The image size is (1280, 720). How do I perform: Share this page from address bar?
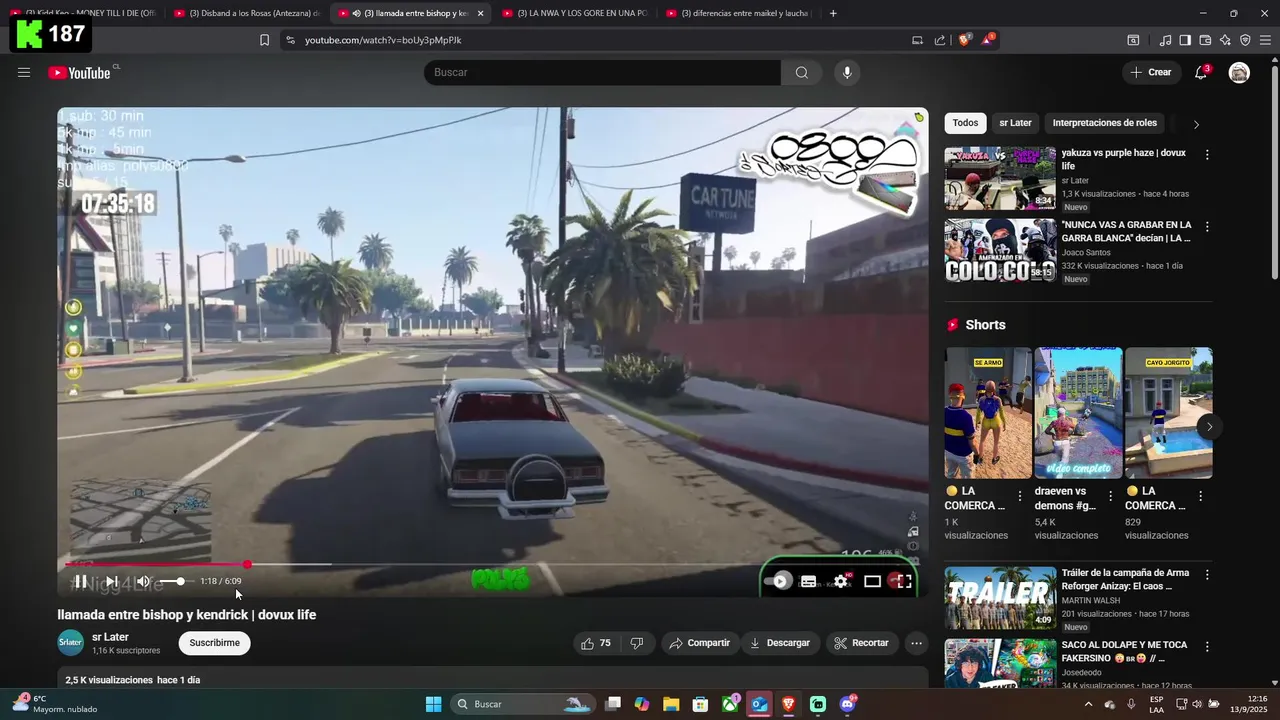click(940, 40)
